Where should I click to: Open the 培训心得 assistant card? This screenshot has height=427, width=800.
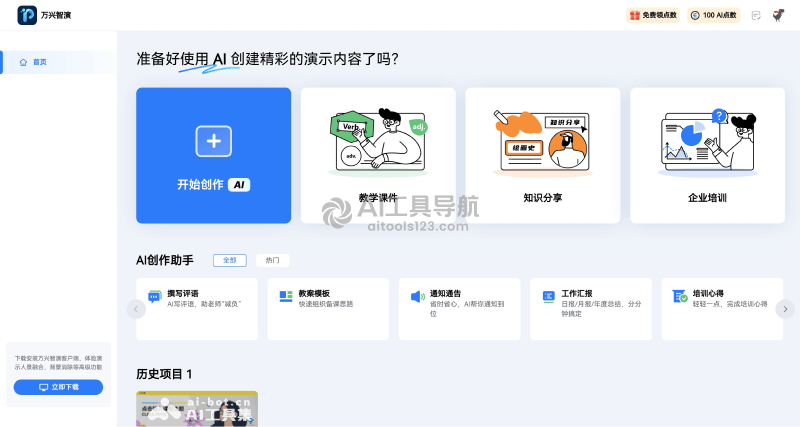(722, 309)
